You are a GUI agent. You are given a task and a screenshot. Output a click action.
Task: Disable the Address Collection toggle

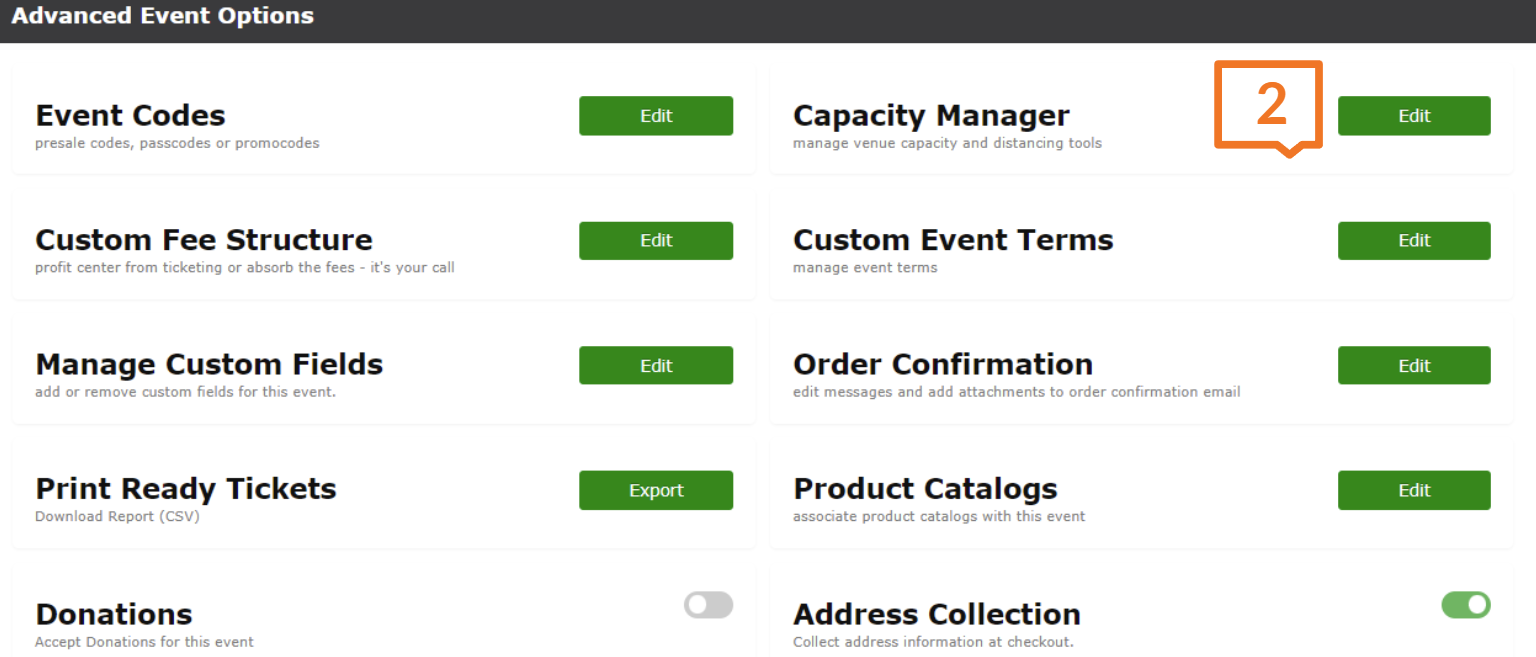[1466, 604]
